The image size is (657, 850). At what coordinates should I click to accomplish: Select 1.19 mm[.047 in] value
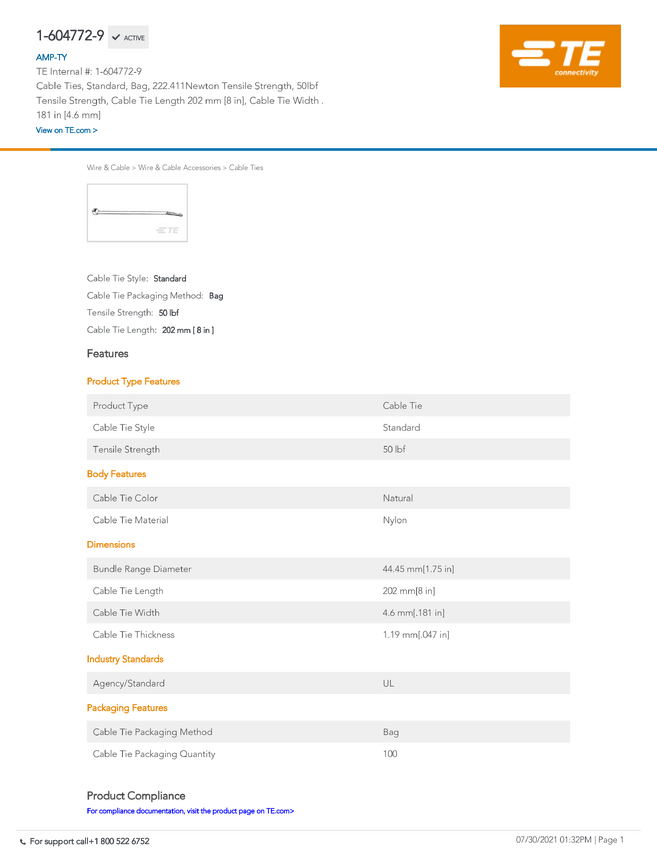tap(416, 635)
